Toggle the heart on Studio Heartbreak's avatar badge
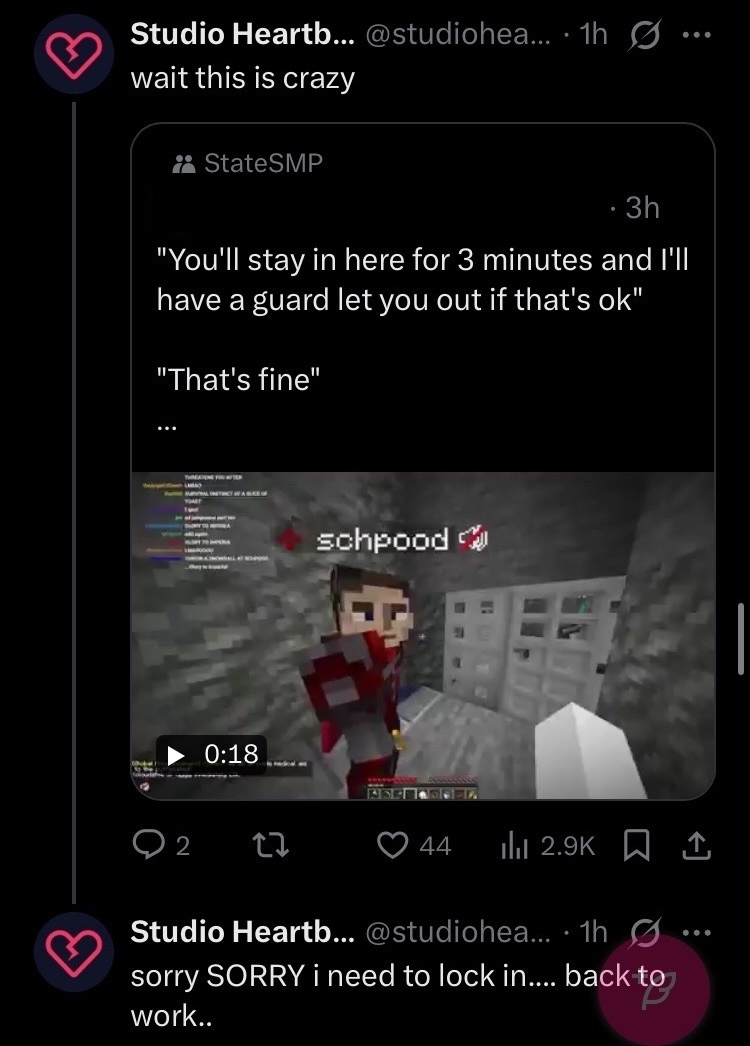The width and height of the screenshot is (750, 1046). coord(73,53)
